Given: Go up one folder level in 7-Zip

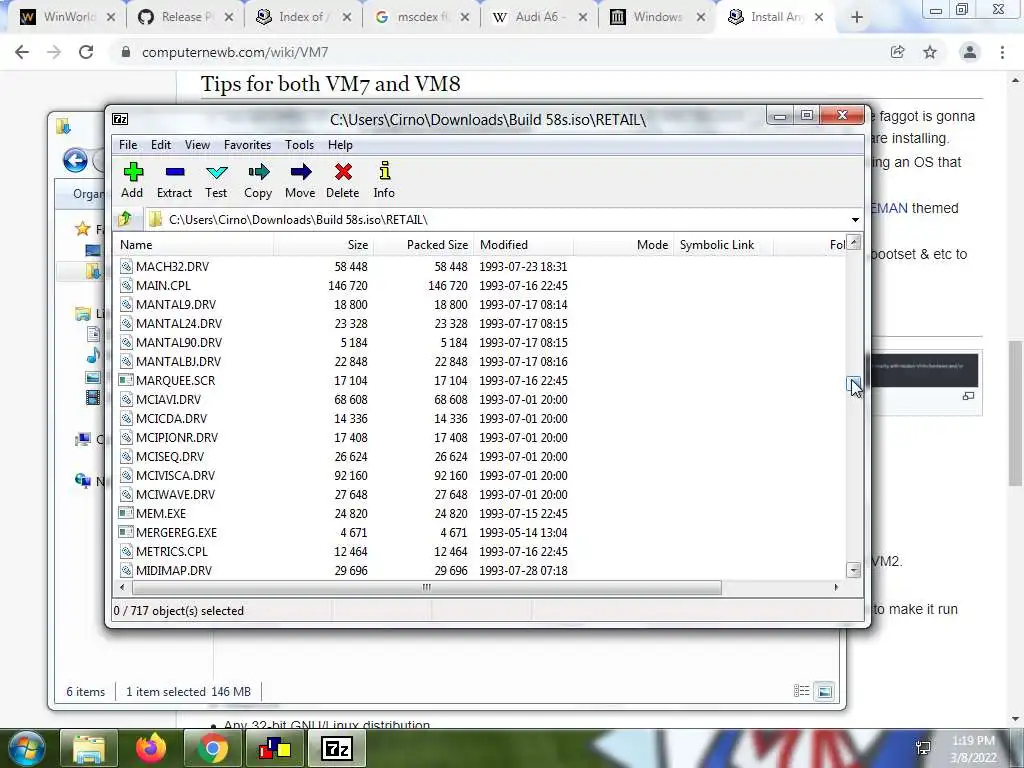Looking at the screenshot, I should [125, 219].
